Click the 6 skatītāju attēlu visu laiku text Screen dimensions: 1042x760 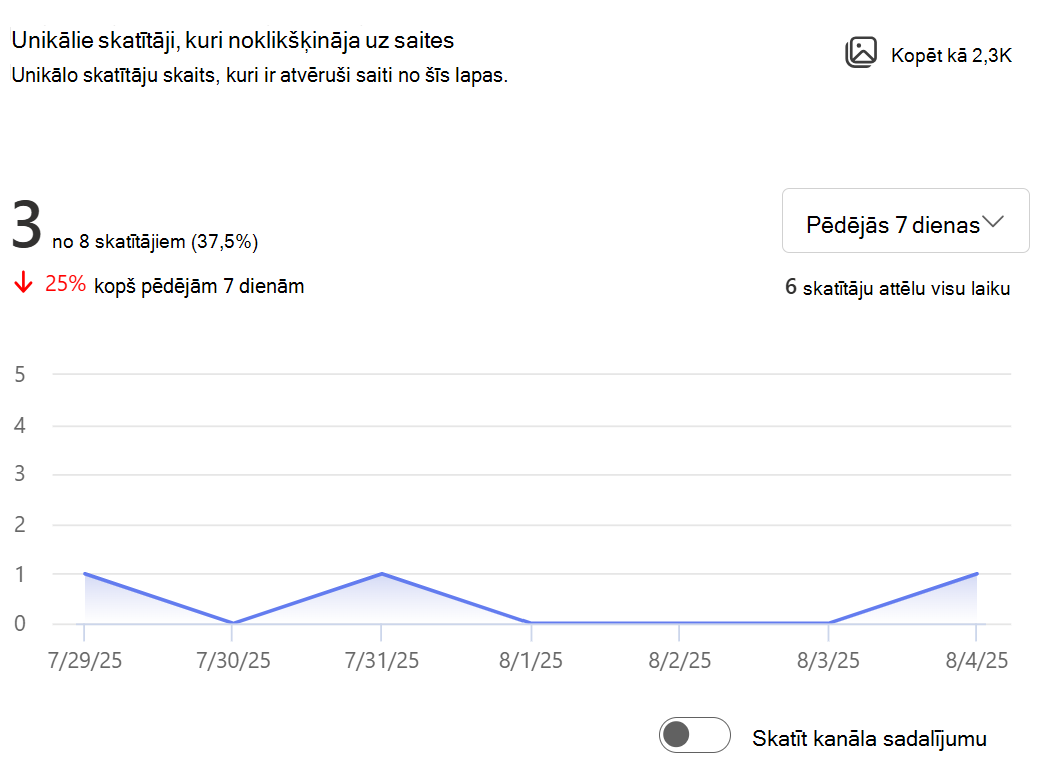[x=897, y=288]
